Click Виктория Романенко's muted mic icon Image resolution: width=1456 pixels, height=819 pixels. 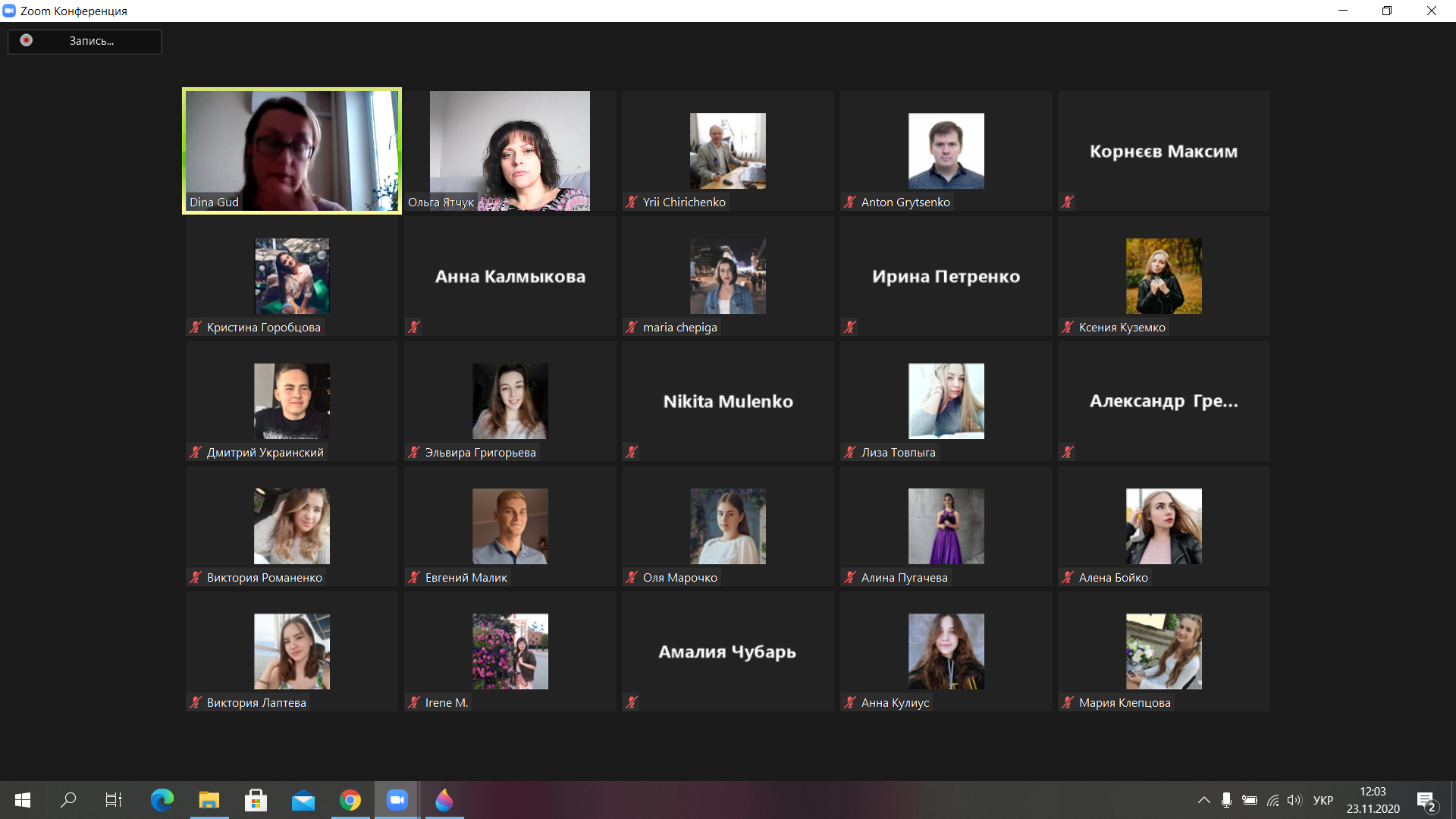[196, 577]
